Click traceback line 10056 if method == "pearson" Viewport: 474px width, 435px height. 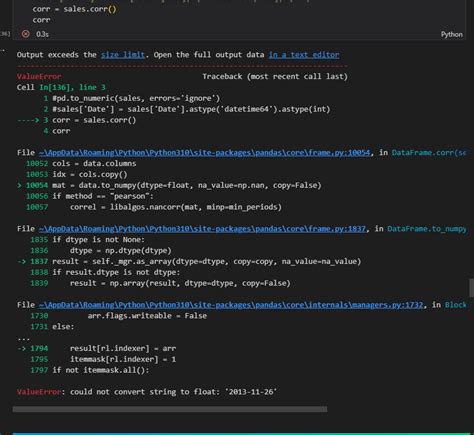coord(90,196)
